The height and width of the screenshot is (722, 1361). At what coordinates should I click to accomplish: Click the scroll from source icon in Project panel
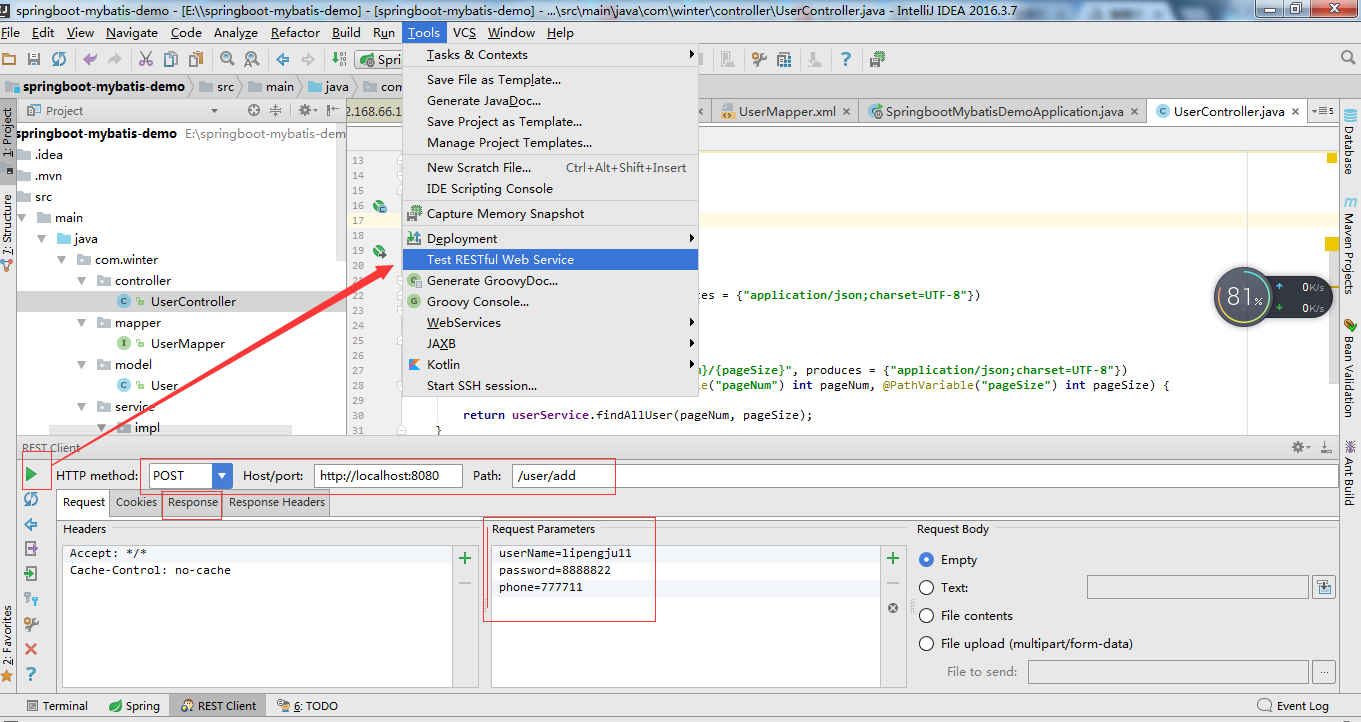pyautogui.click(x=254, y=110)
